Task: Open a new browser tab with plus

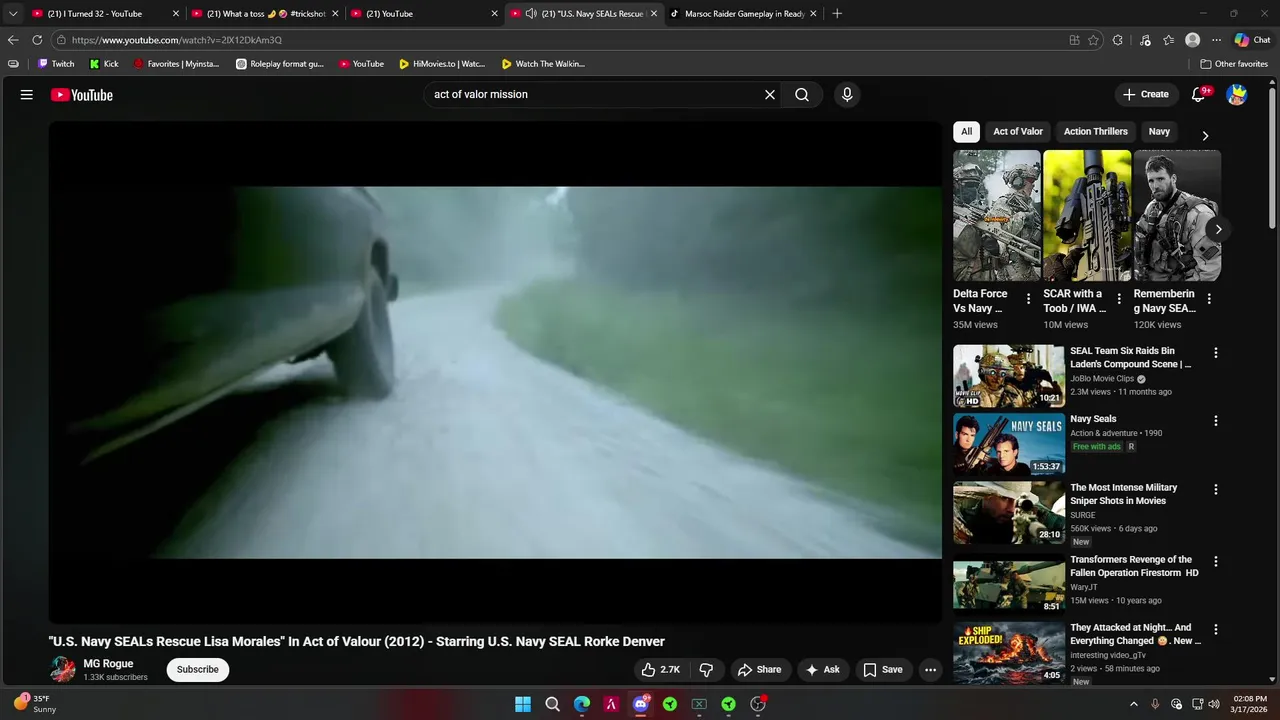Action: [x=837, y=14]
